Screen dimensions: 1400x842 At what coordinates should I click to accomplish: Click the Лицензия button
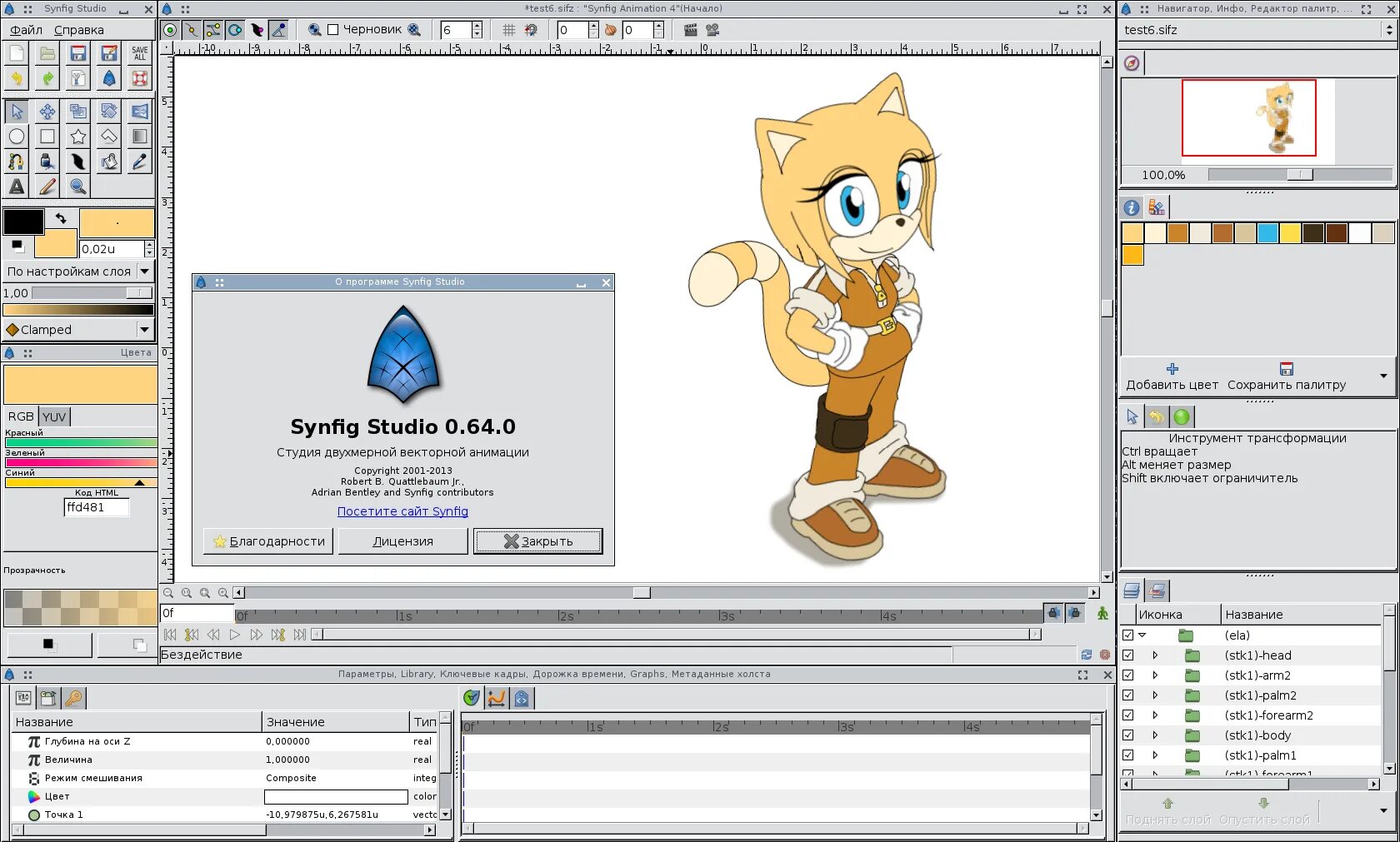click(x=403, y=541)
